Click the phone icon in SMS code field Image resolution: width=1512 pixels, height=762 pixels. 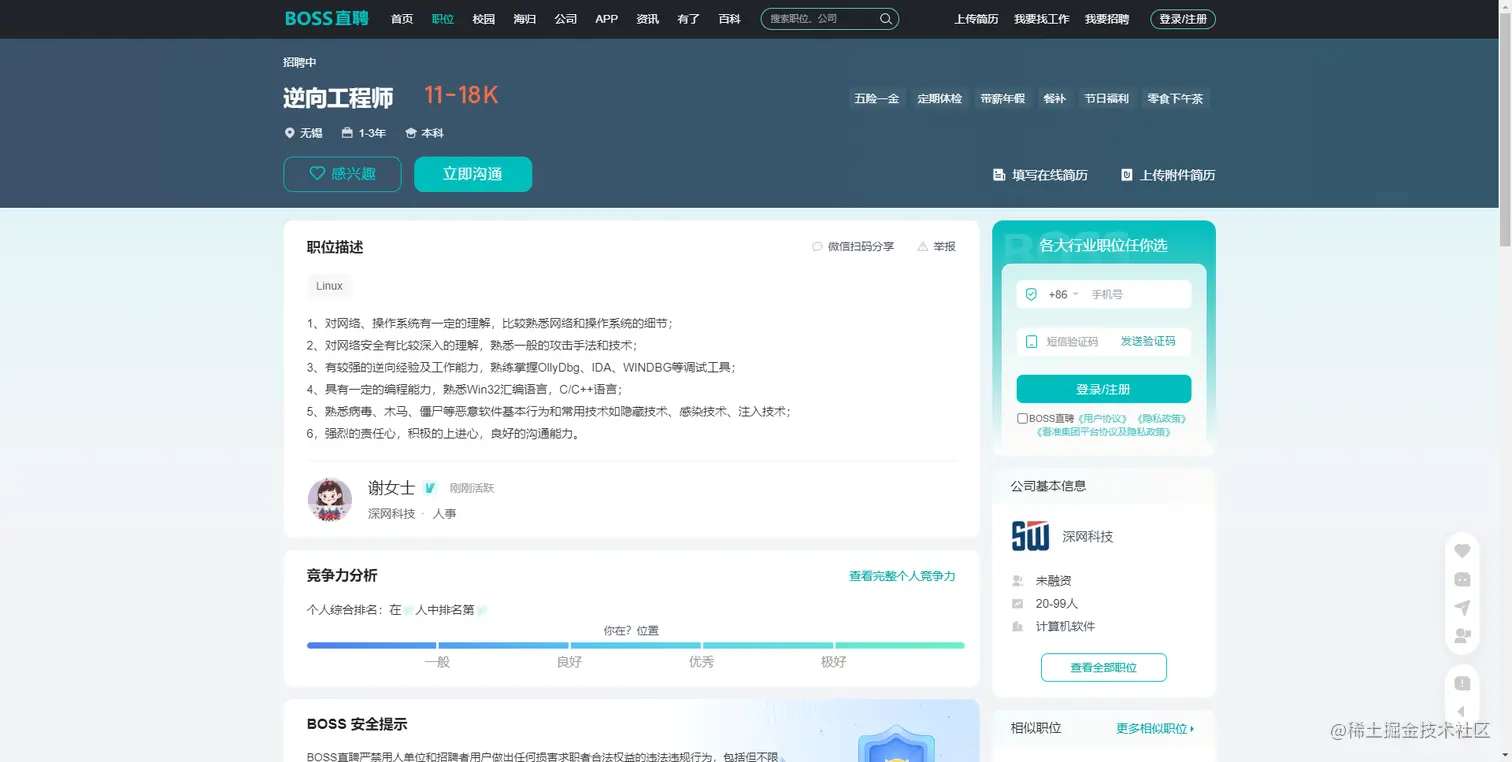pyautogui.click(x=1032, y=342)
